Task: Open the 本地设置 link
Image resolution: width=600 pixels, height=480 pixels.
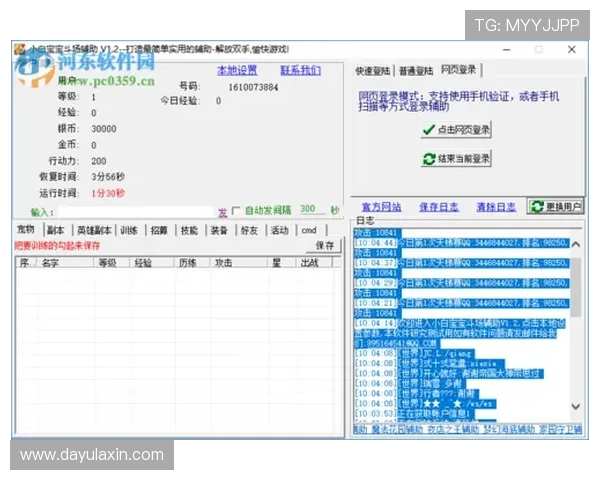Action: point(237,70)
